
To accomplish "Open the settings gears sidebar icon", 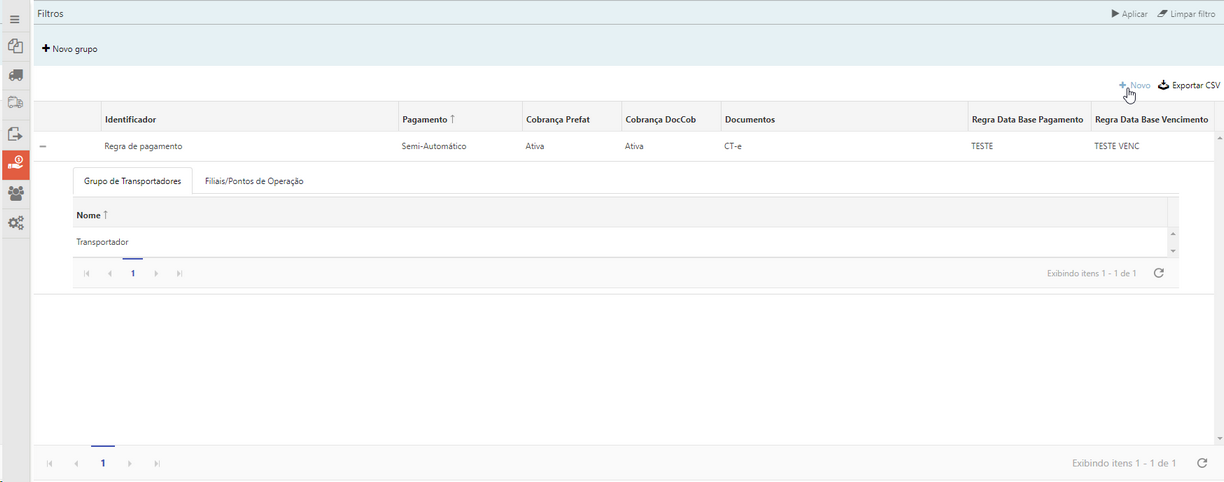I will [15, 223].
